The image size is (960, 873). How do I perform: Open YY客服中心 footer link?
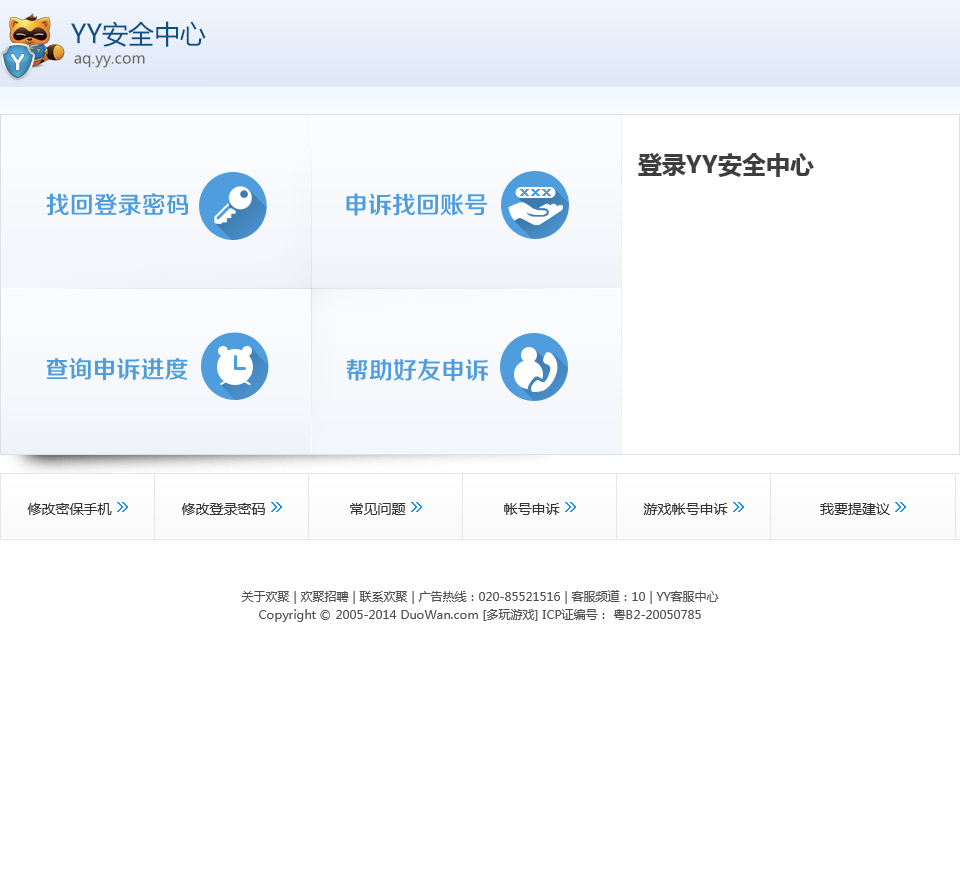click(687, 597)
